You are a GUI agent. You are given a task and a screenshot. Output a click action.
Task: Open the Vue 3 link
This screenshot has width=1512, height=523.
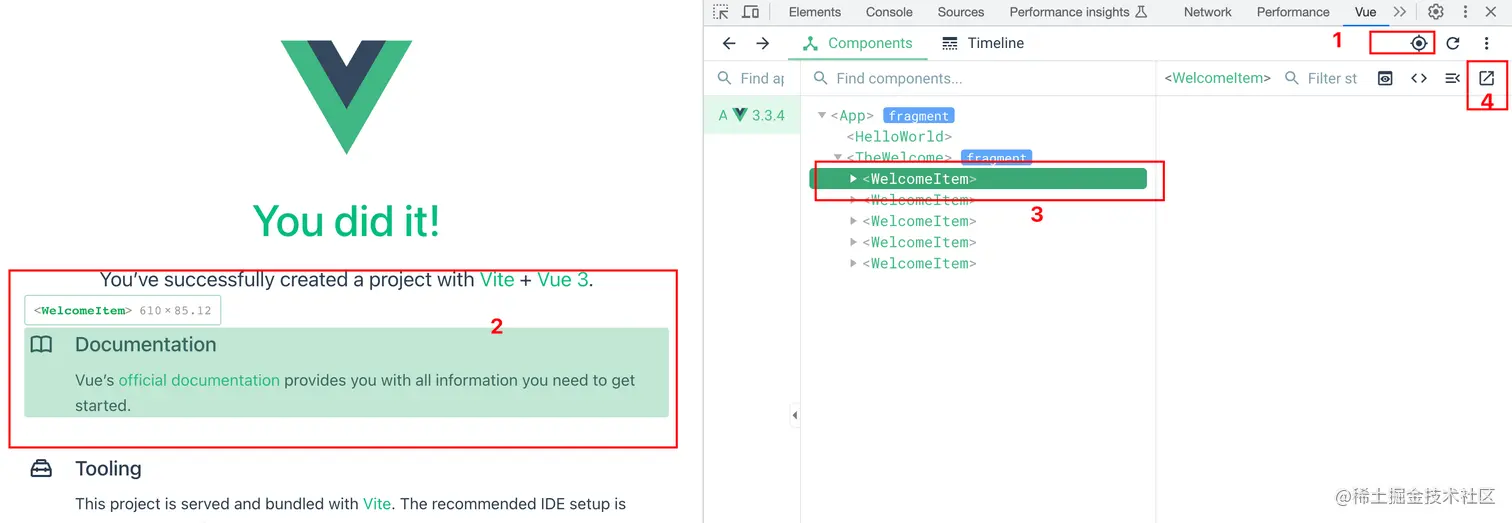pos(563,280)
